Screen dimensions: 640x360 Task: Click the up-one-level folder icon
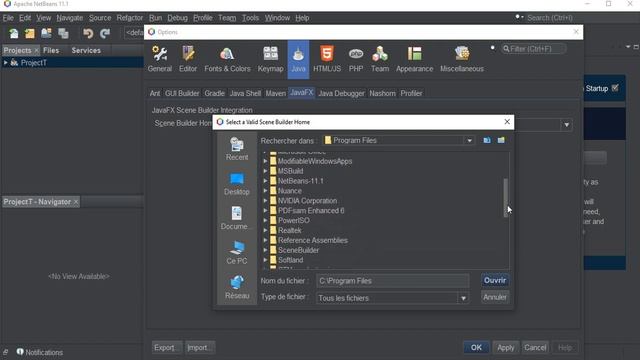487,140
